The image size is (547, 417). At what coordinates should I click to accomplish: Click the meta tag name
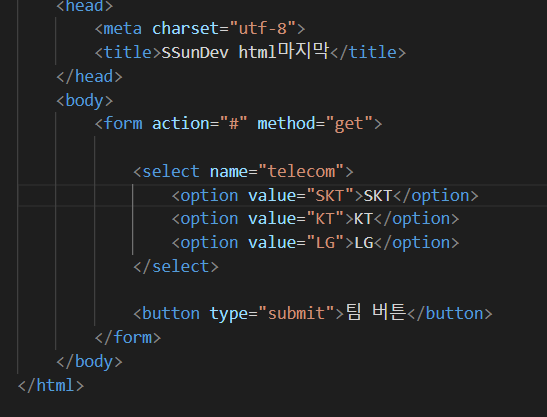123,29
